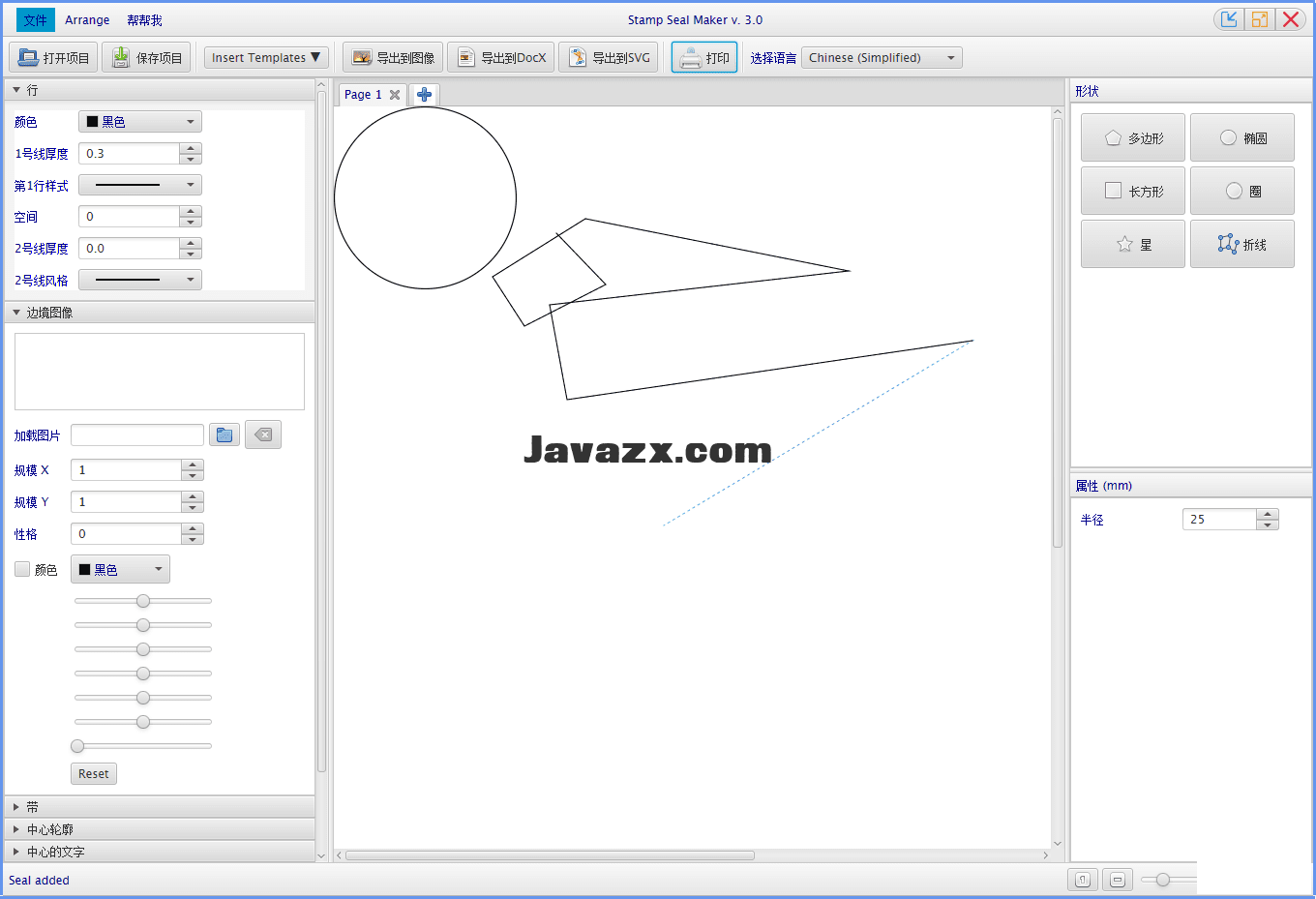1316x899 pixels.
Task: Click the bottom slider above Reset
Action: (143, 746)
